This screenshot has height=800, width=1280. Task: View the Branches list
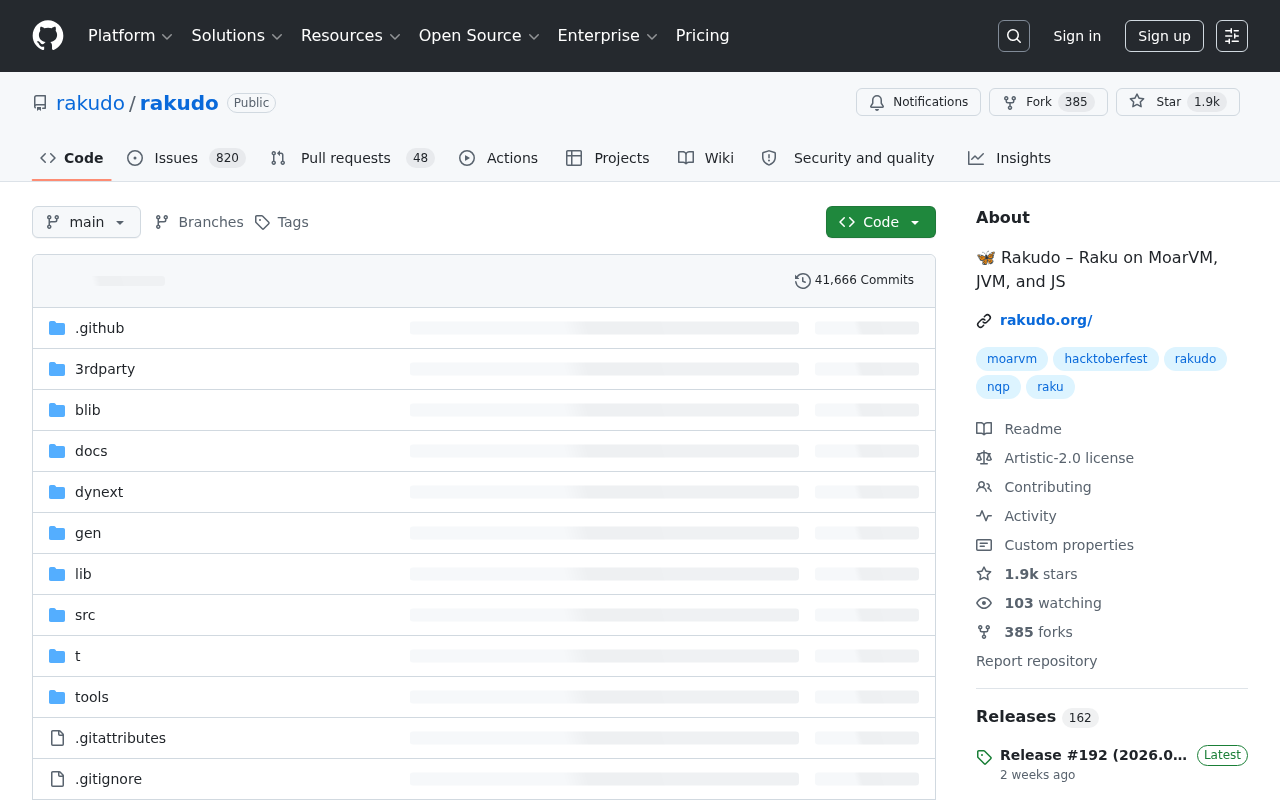[199, 222]
